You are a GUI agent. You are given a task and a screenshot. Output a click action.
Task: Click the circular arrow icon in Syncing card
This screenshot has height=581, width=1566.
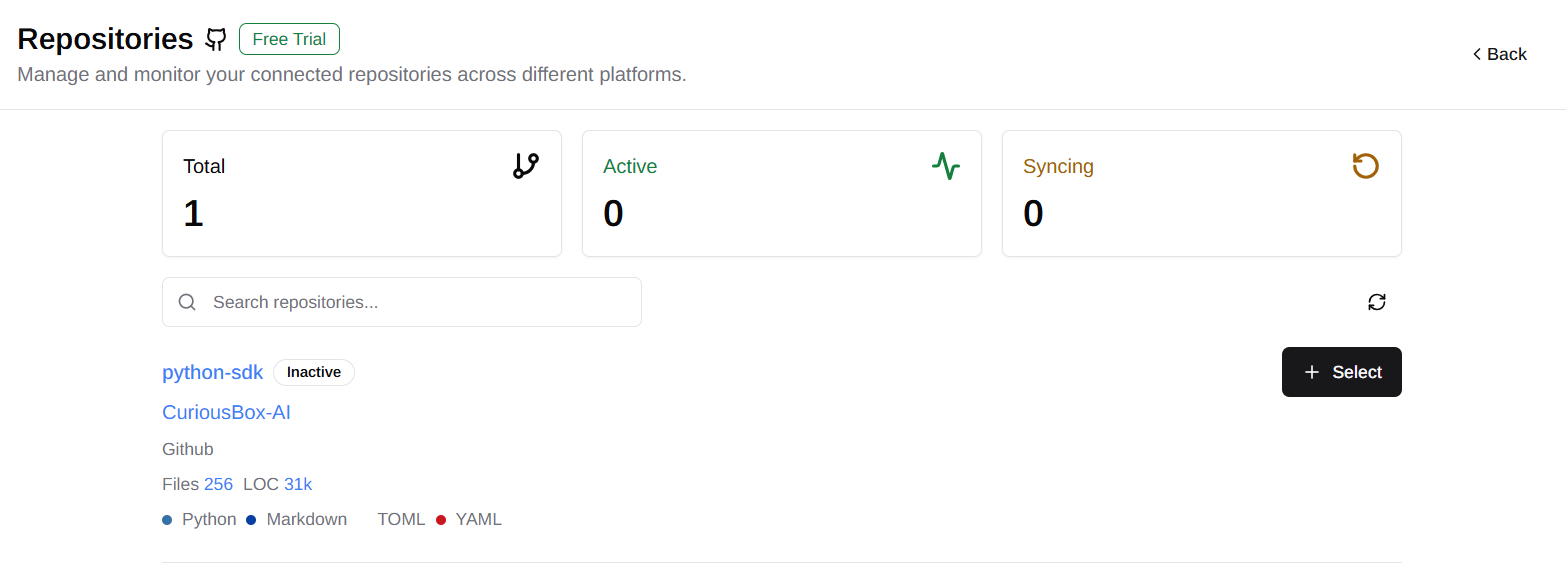click(1366, 166)
